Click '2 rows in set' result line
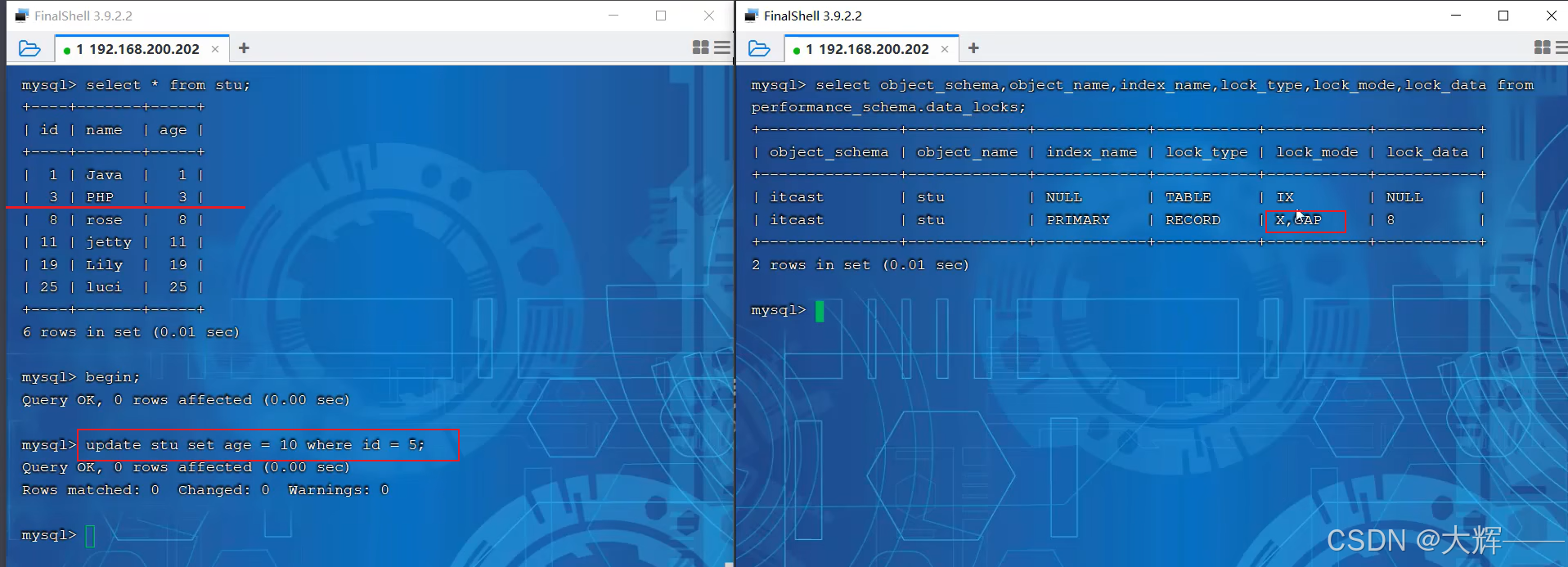Image resolution: width=1568 pixels, height=567 pixels. 860,265
